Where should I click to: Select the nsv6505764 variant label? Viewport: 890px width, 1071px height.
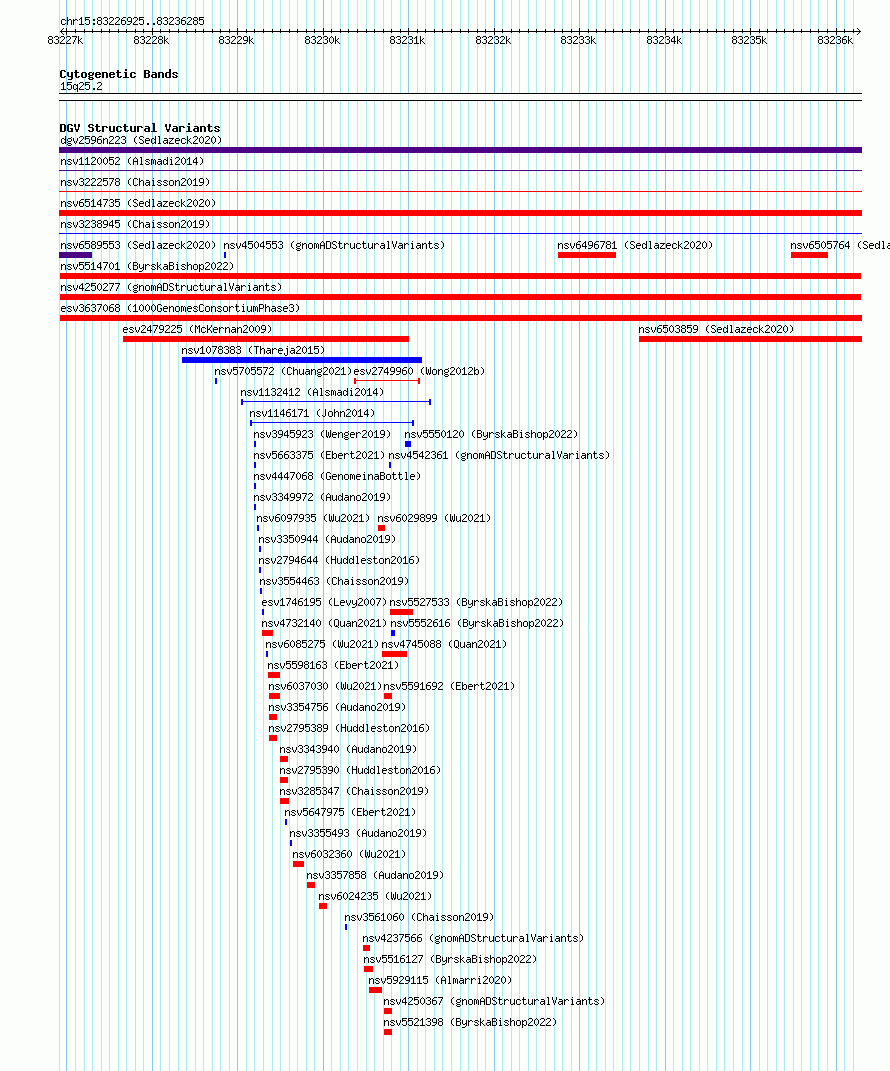click(x=840, y=245)
